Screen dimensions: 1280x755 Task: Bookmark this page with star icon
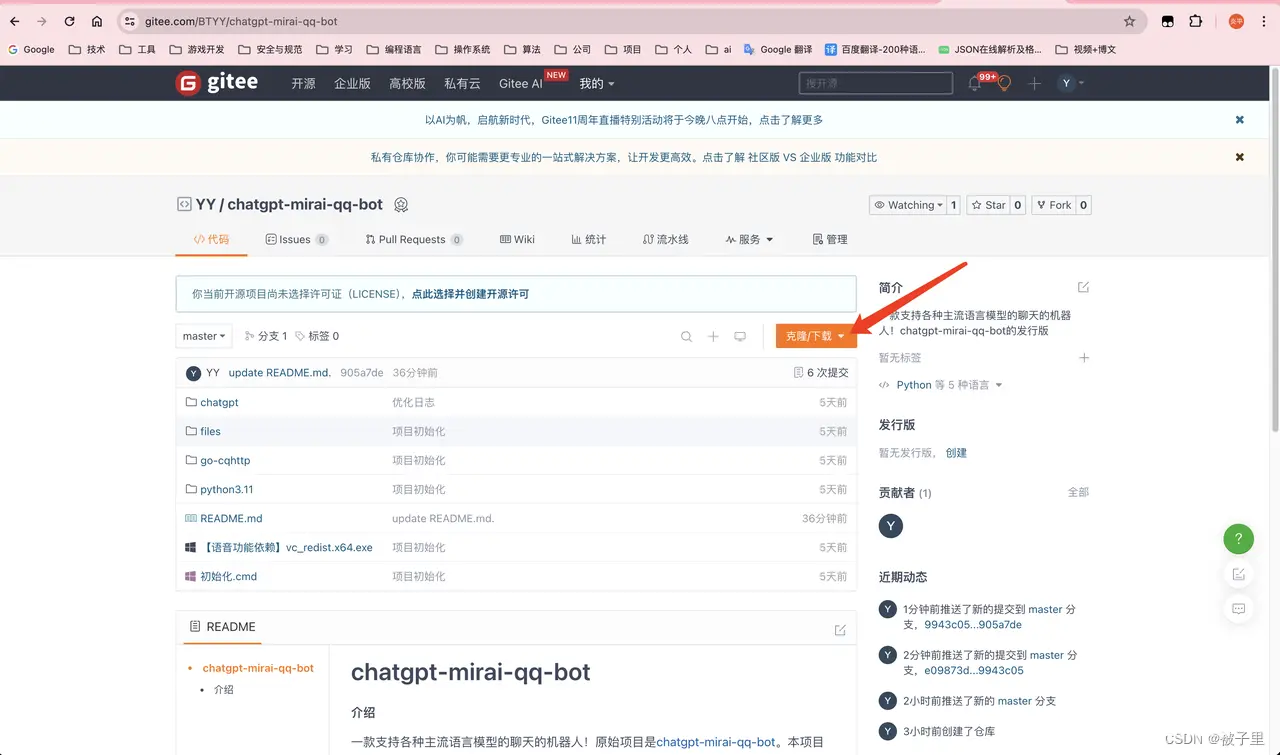click(x=1129, y=21)
